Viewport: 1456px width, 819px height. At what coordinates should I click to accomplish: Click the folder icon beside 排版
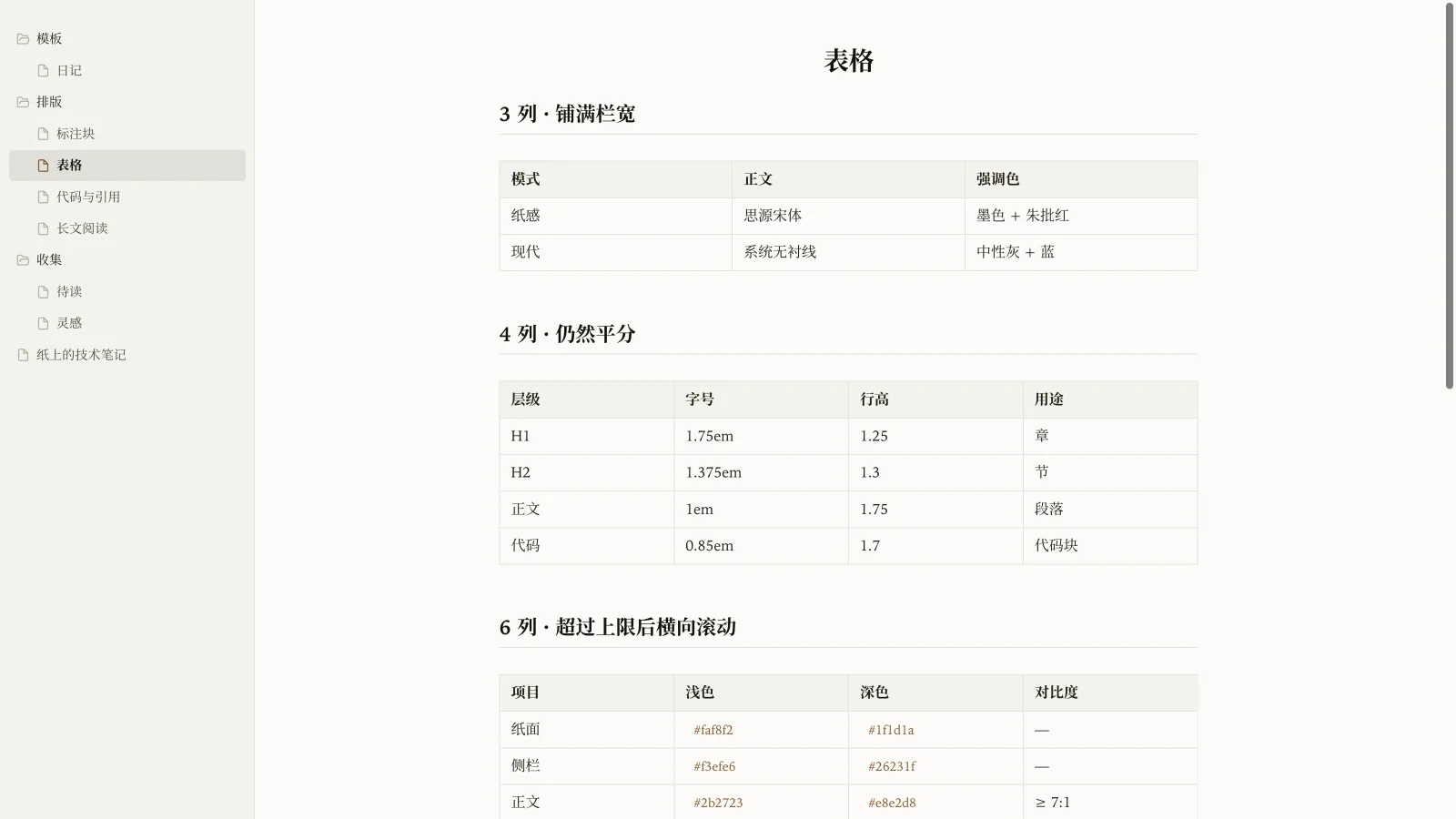tap(23, 102)
